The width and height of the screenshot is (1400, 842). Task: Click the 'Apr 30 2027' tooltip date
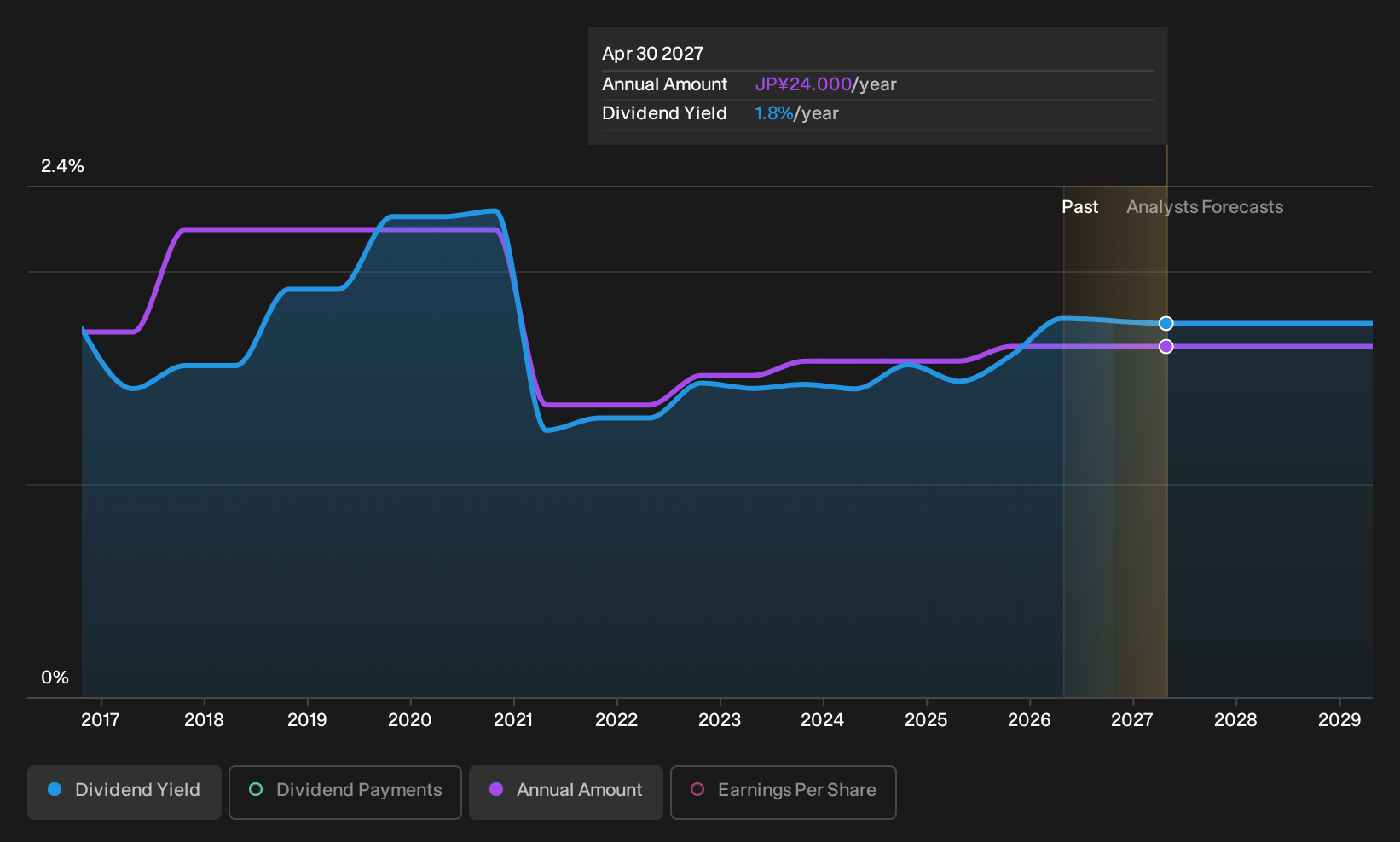(x=653, y=54)
